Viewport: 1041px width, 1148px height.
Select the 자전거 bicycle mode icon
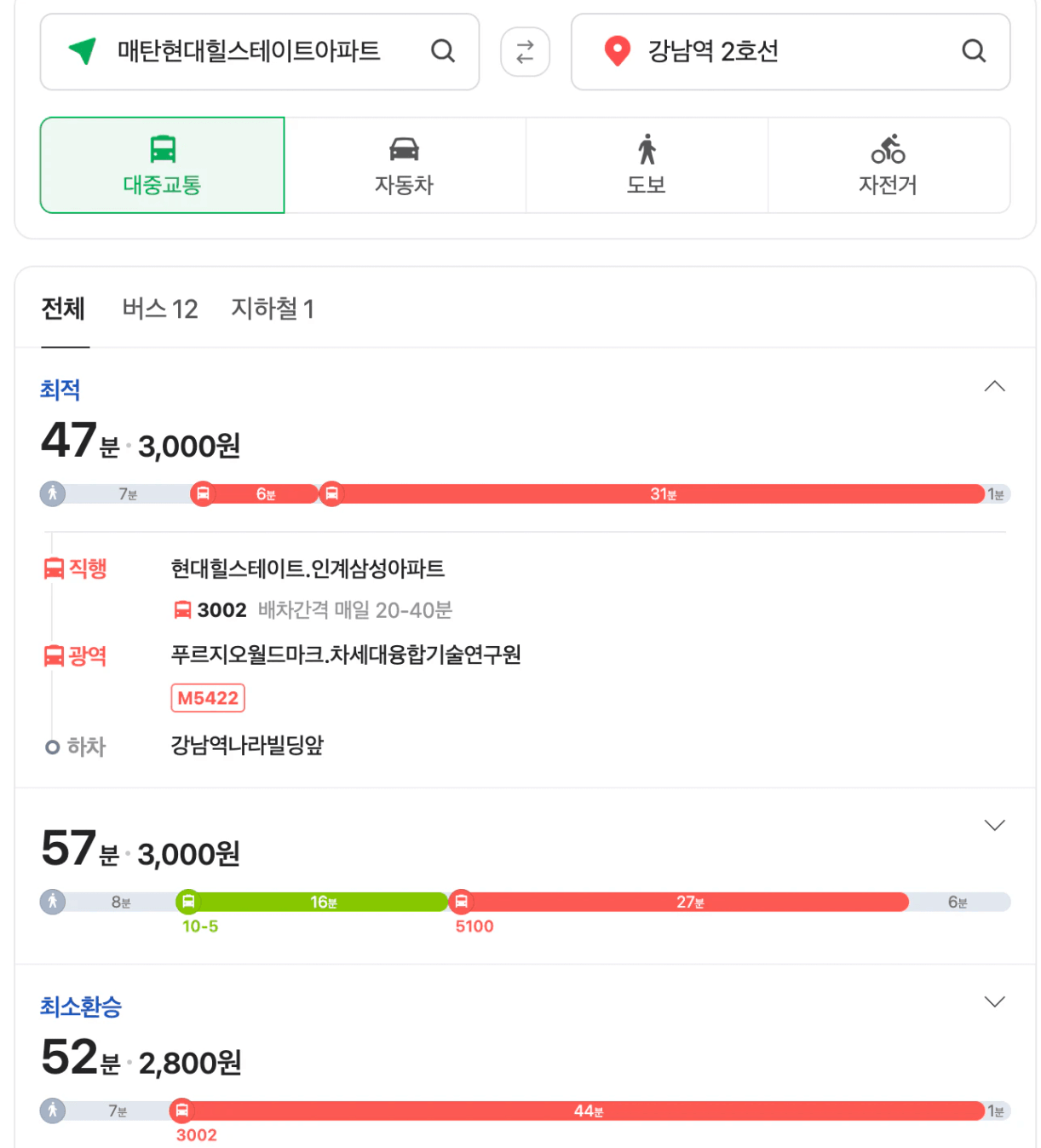[888, 149]
